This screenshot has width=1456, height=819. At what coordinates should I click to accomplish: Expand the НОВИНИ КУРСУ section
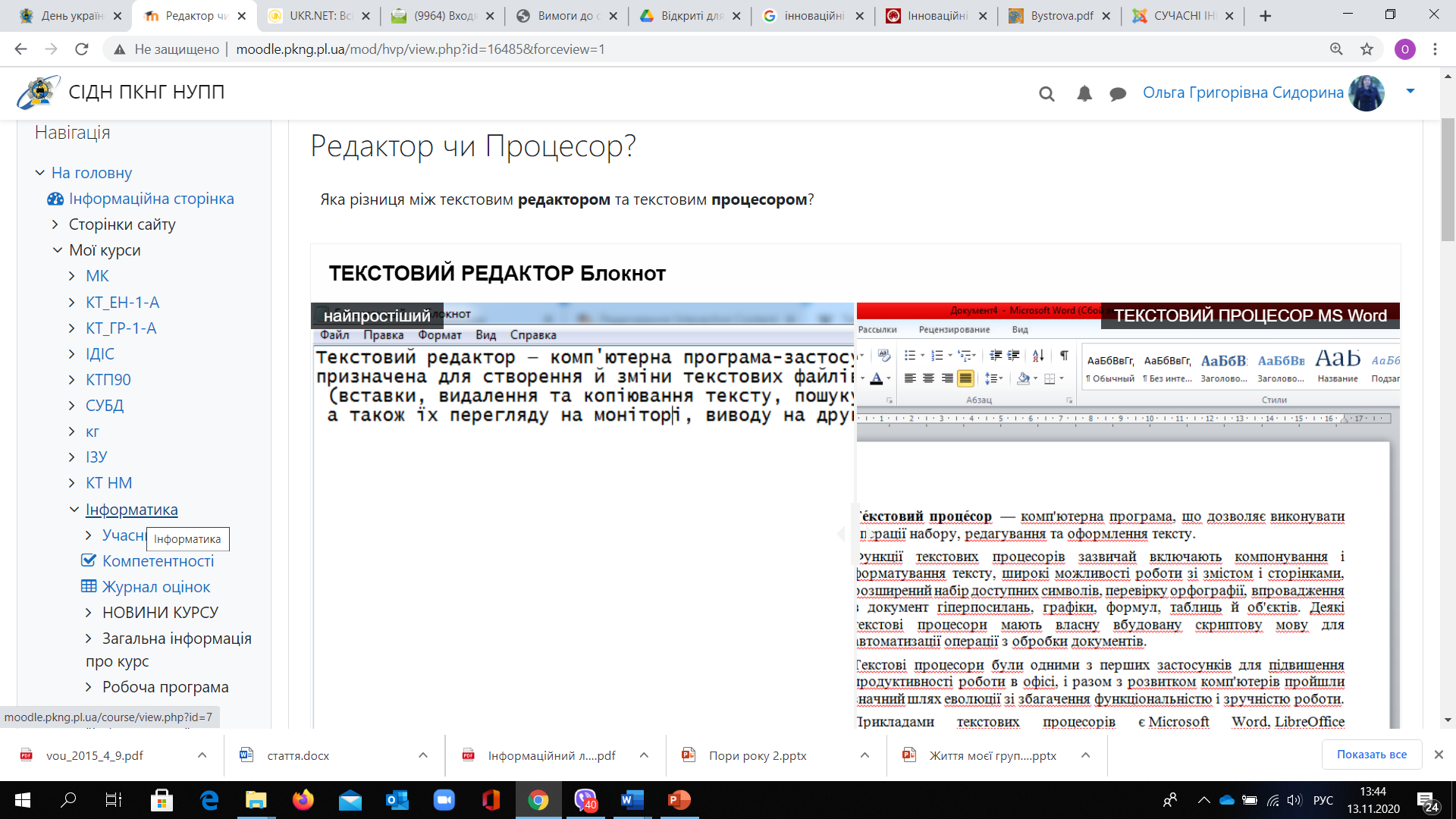(89, 613)
